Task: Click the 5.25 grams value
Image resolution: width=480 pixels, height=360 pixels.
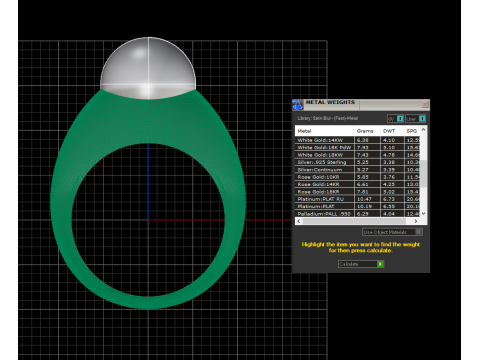Action: (363, 162)
